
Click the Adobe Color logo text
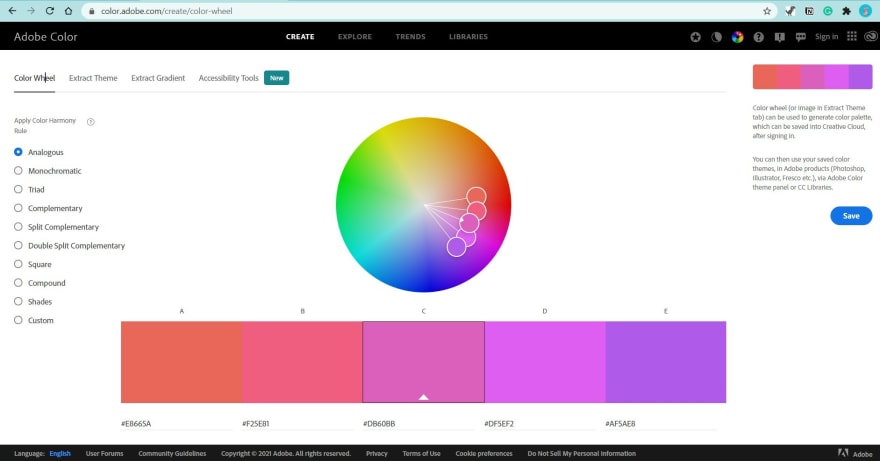click(x=45, y=37)
